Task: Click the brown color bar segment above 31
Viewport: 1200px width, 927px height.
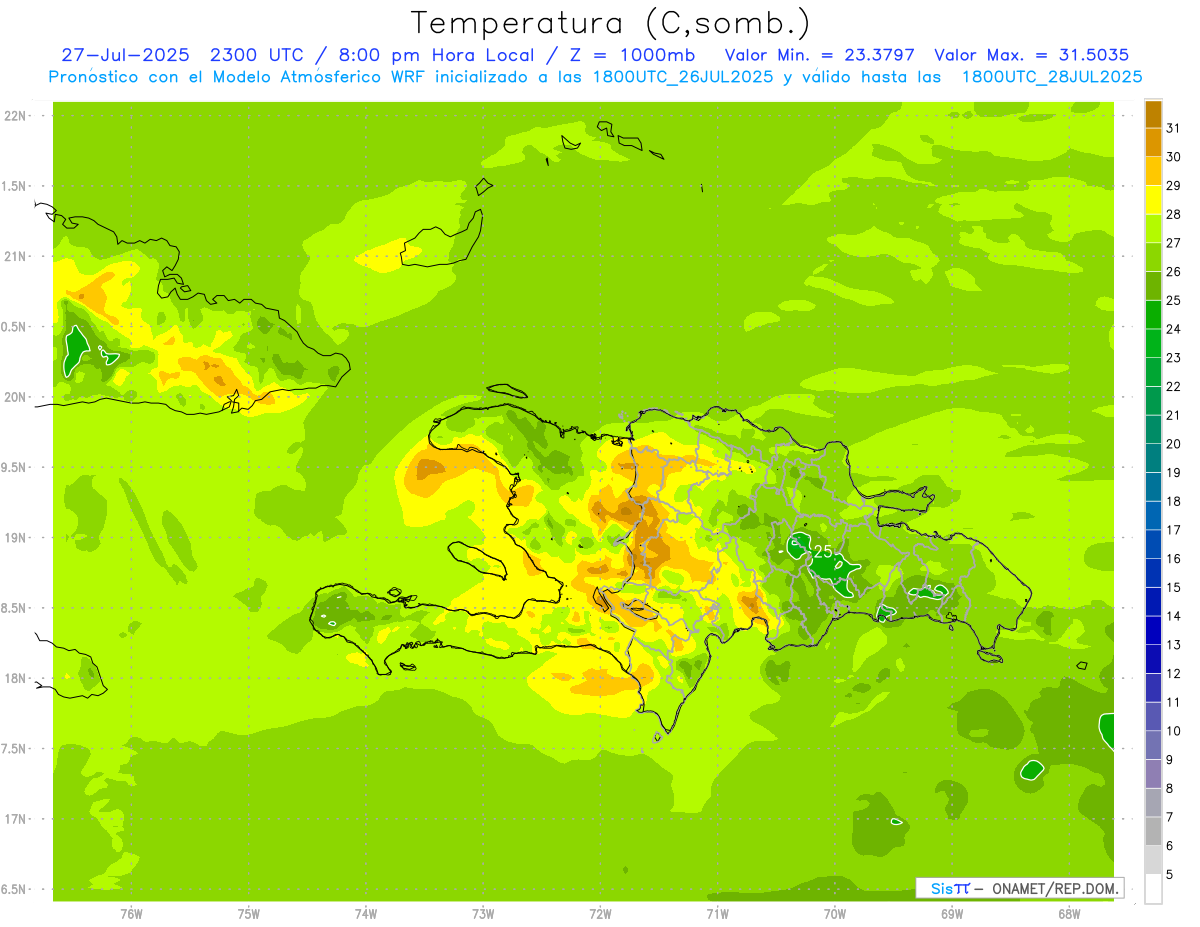Action: coord(1153,114)
